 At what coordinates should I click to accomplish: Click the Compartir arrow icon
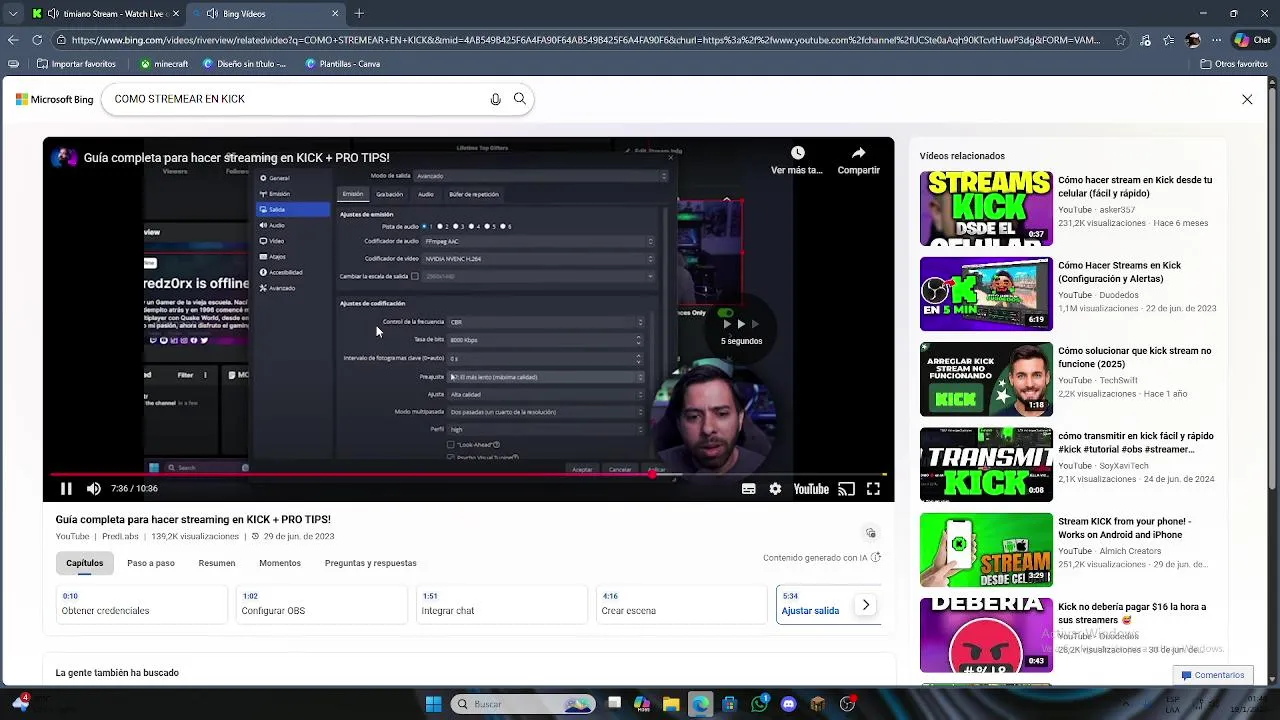[x=858, y=153]
